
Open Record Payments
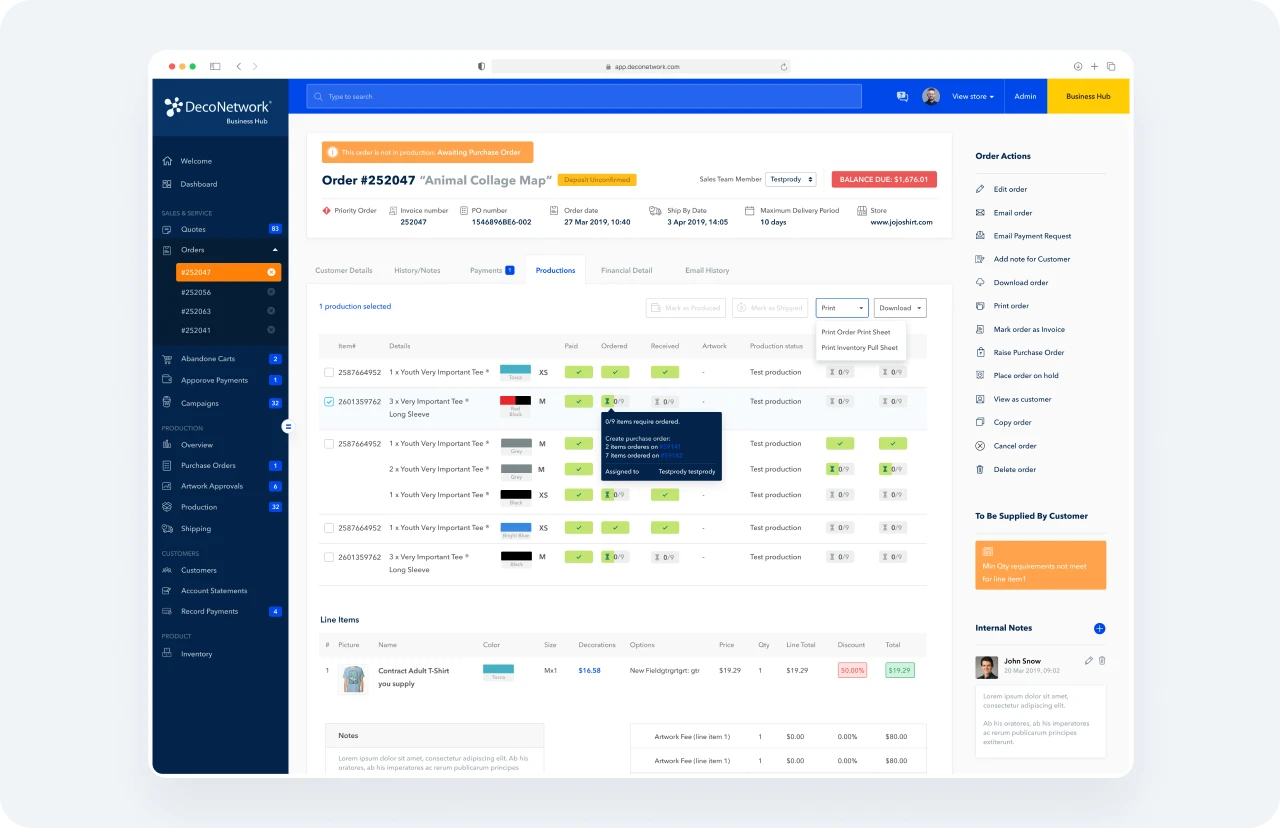pyautogui.click(x=209, y=611)
